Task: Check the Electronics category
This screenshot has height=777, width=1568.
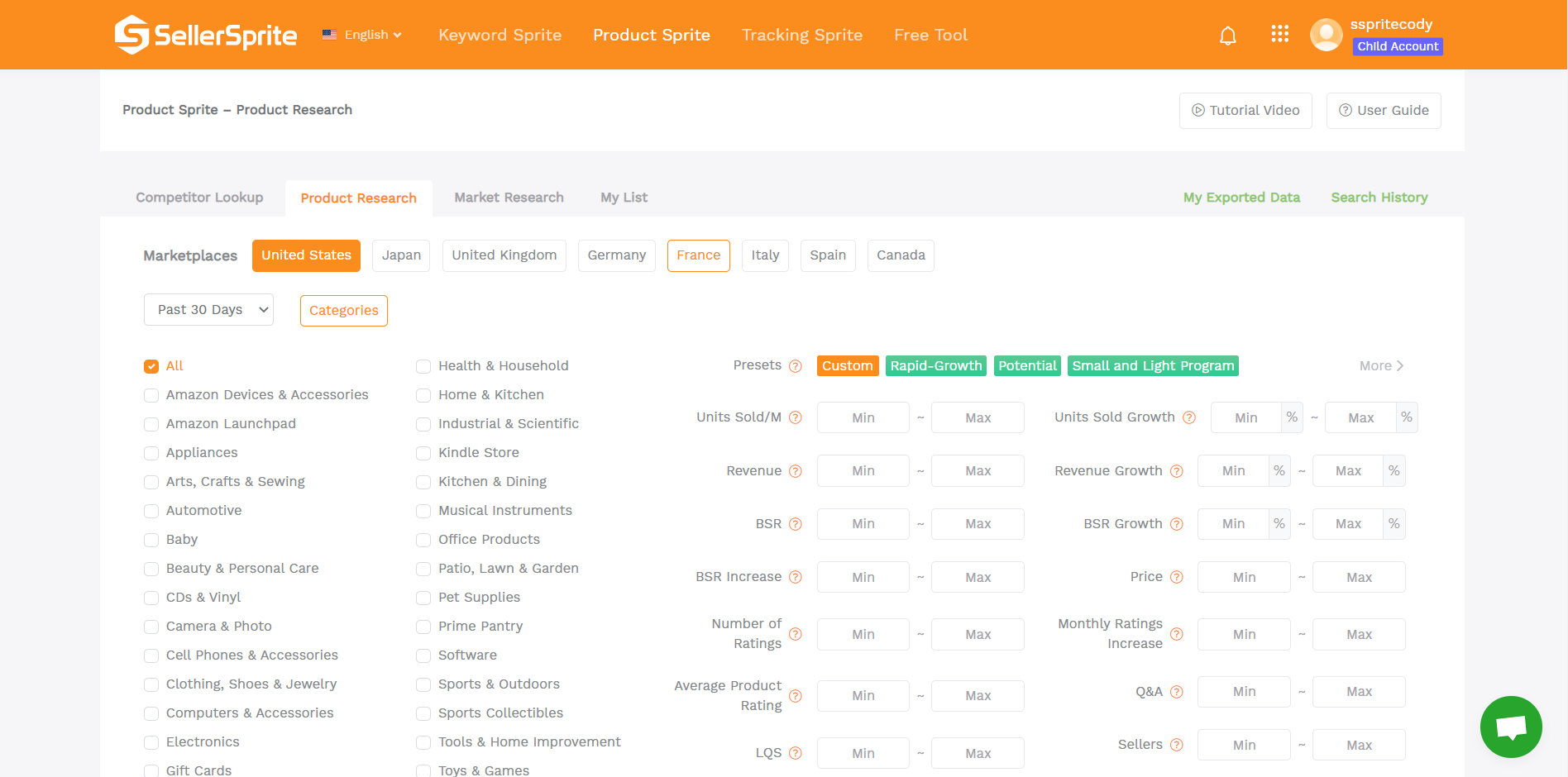Action: click(x=151, y=742)
